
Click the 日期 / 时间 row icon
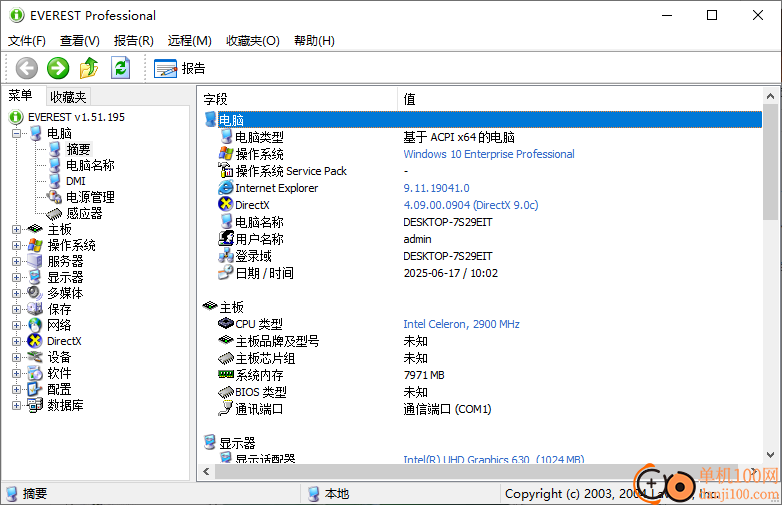pyautogui.click(x=226, y=272)
